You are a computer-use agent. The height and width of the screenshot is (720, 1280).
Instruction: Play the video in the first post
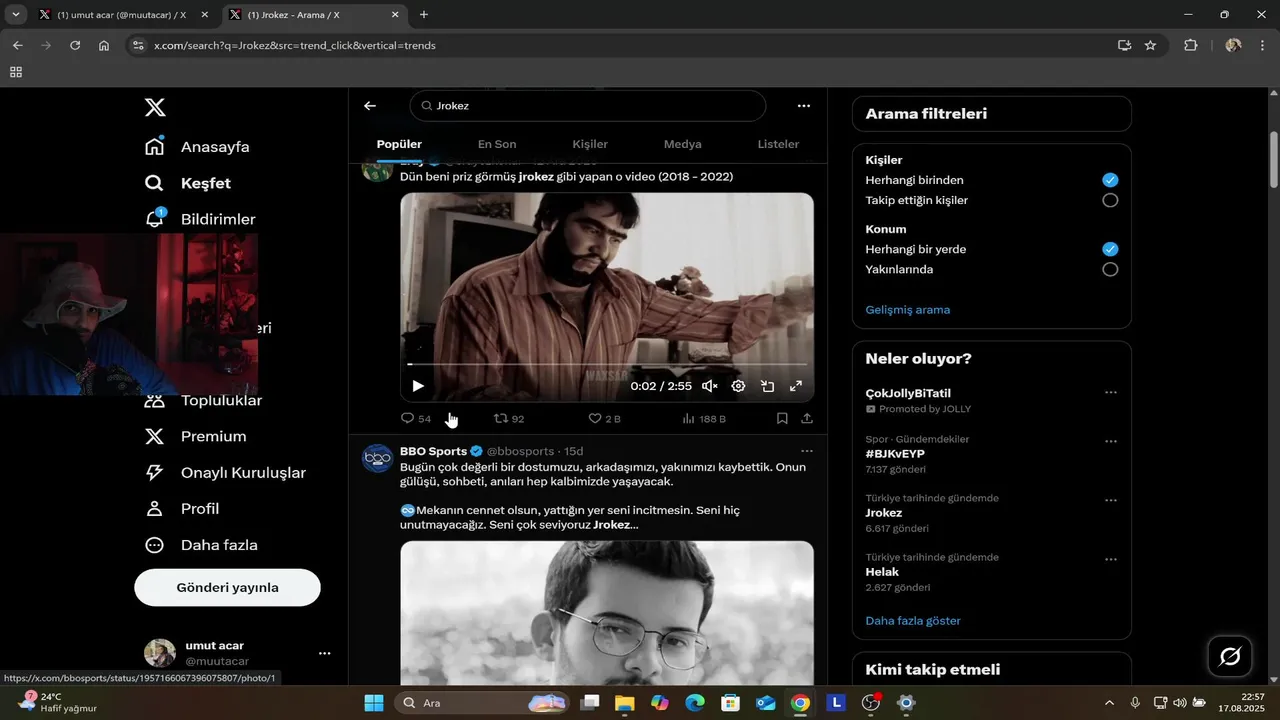[x=418, y=386]
